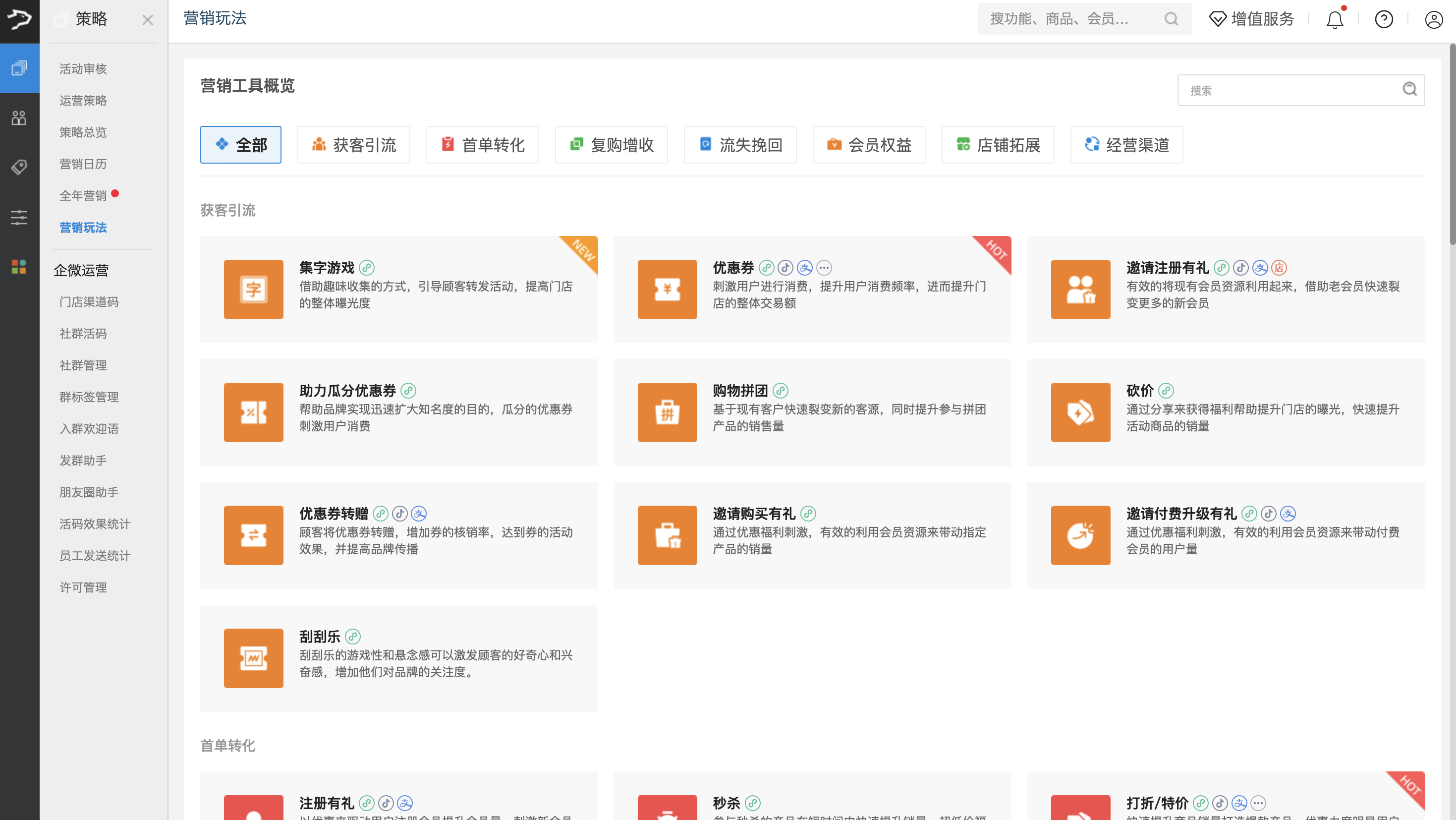This screenshot has height=820, width=1456.
Task: Click the 店 channel badge beside 邀请注册有礼
Action: point(1279,268)
